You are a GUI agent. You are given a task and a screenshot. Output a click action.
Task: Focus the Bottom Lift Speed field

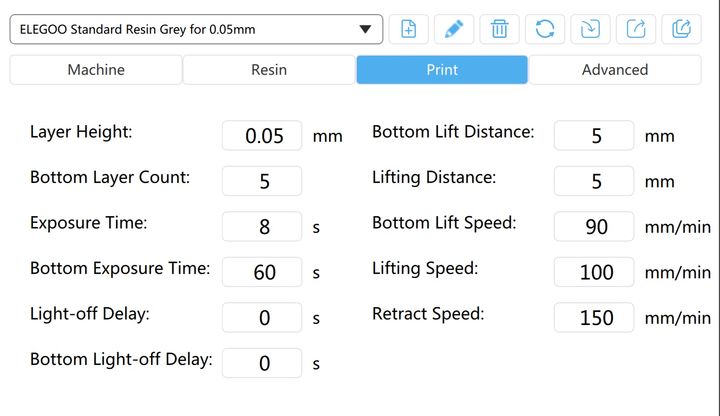594,226
